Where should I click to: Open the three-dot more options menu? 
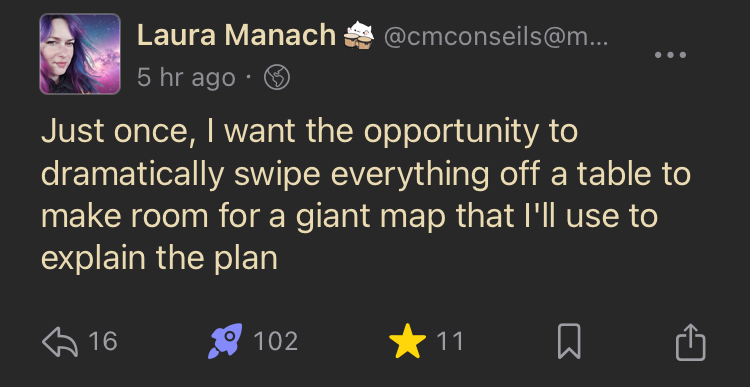[670, 55]
